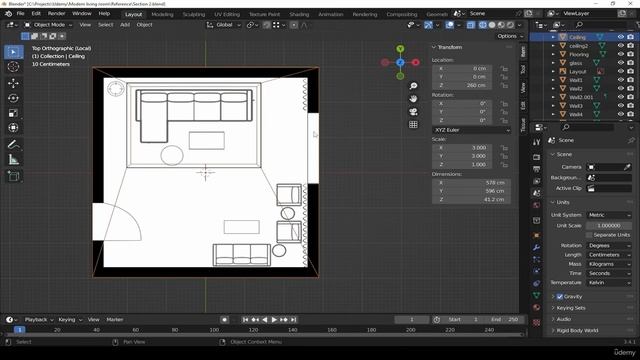Hide Wall3 object with eye icon
Viewport: 640px width, 360px height.
[x=620, y=105]
